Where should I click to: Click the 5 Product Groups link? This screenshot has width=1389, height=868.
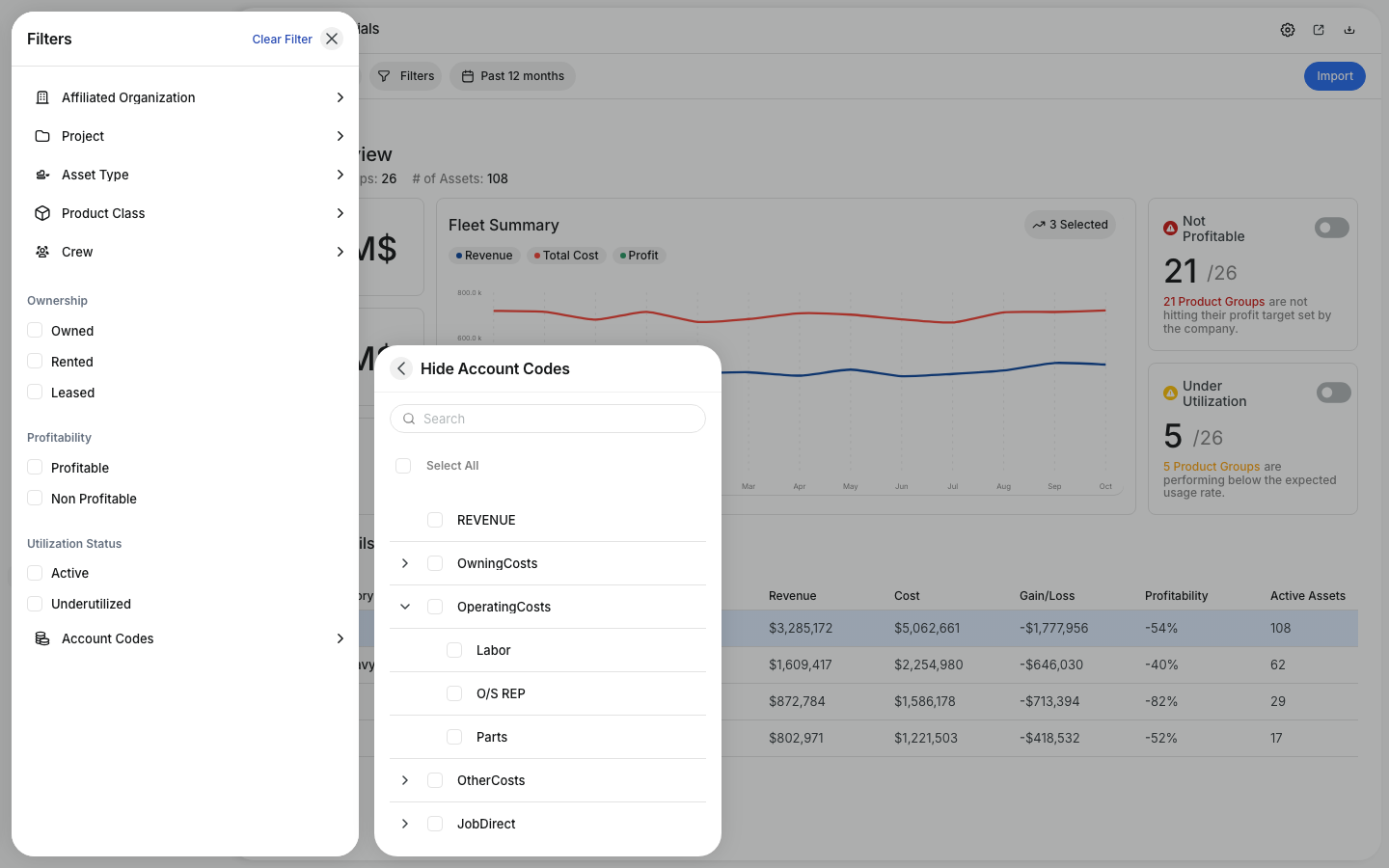[x=1212, y=467]
